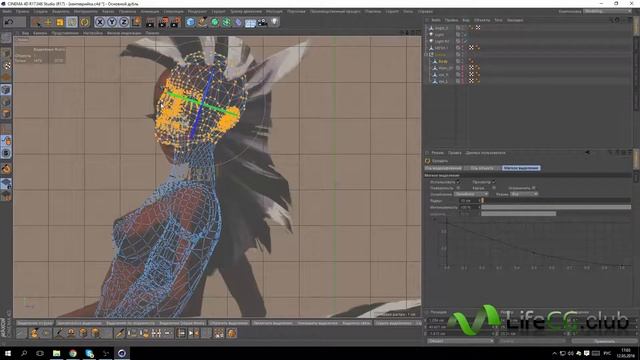Toggle the coordinate system icon after Z
The image size is (640, 360).
136,22
